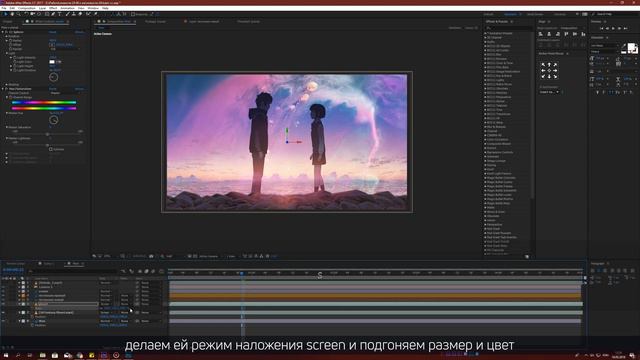Select the Zoom magnifier tool
Image resolution: width=640 pixels, height=360 pixels.
coord(18,14)
